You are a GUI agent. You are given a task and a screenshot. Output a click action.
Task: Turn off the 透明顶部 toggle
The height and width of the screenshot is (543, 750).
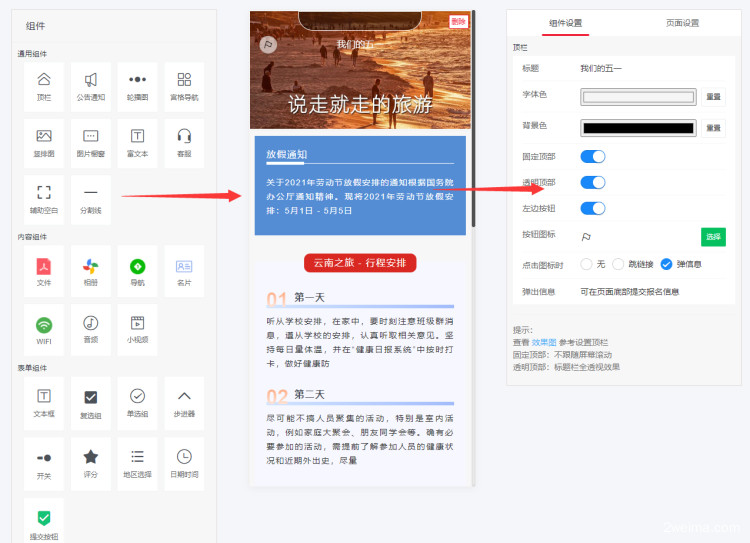click(593, 183)
